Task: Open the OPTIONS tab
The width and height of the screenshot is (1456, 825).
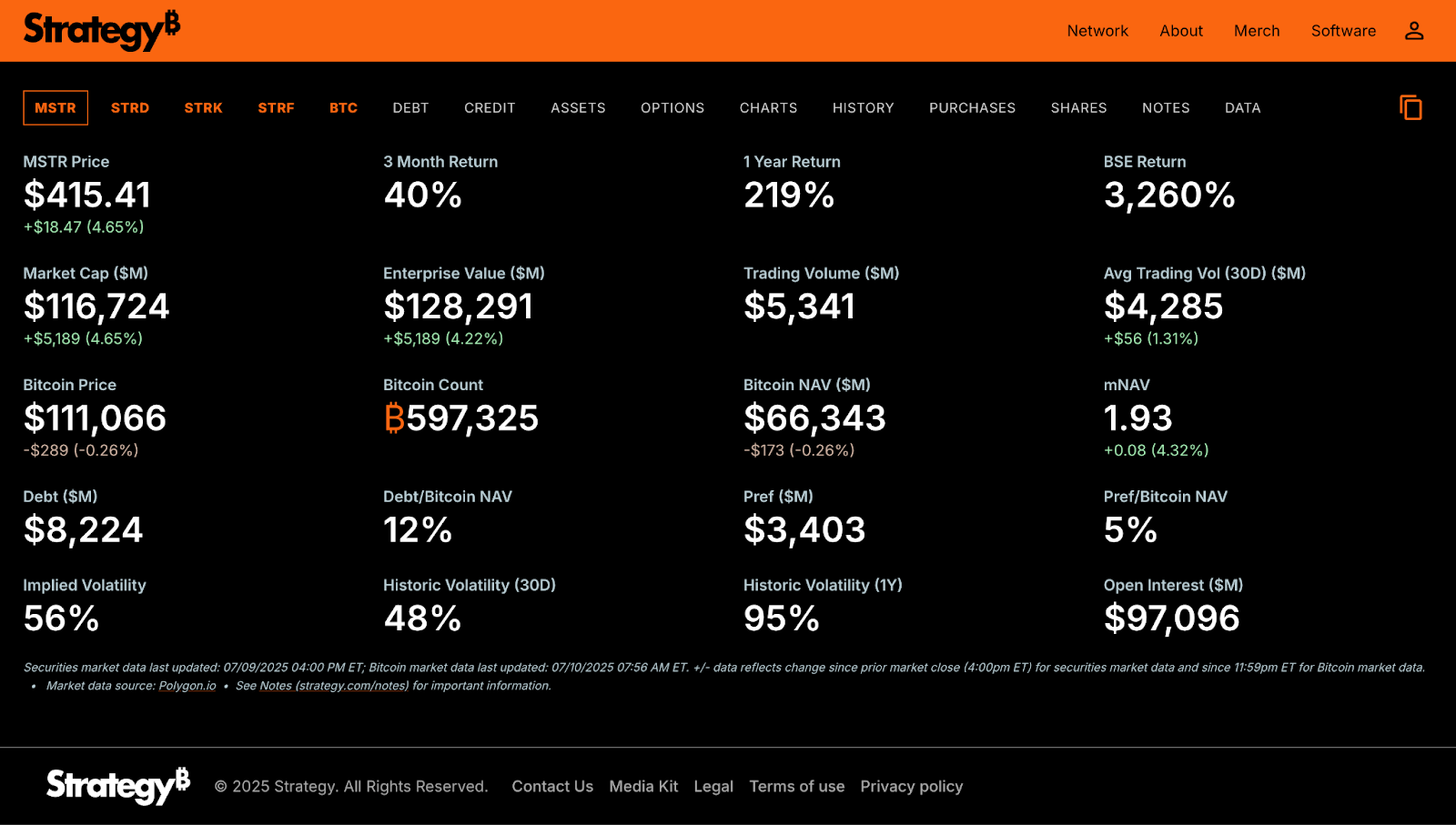Action: (672, 107)
